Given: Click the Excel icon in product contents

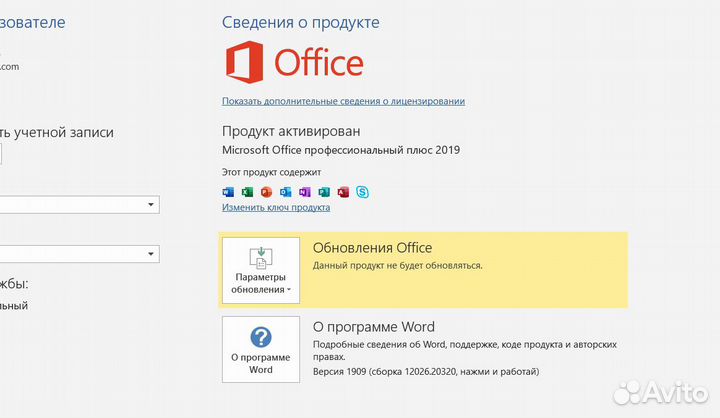Looking at the screenshot, I should click(x=247, y=192).
